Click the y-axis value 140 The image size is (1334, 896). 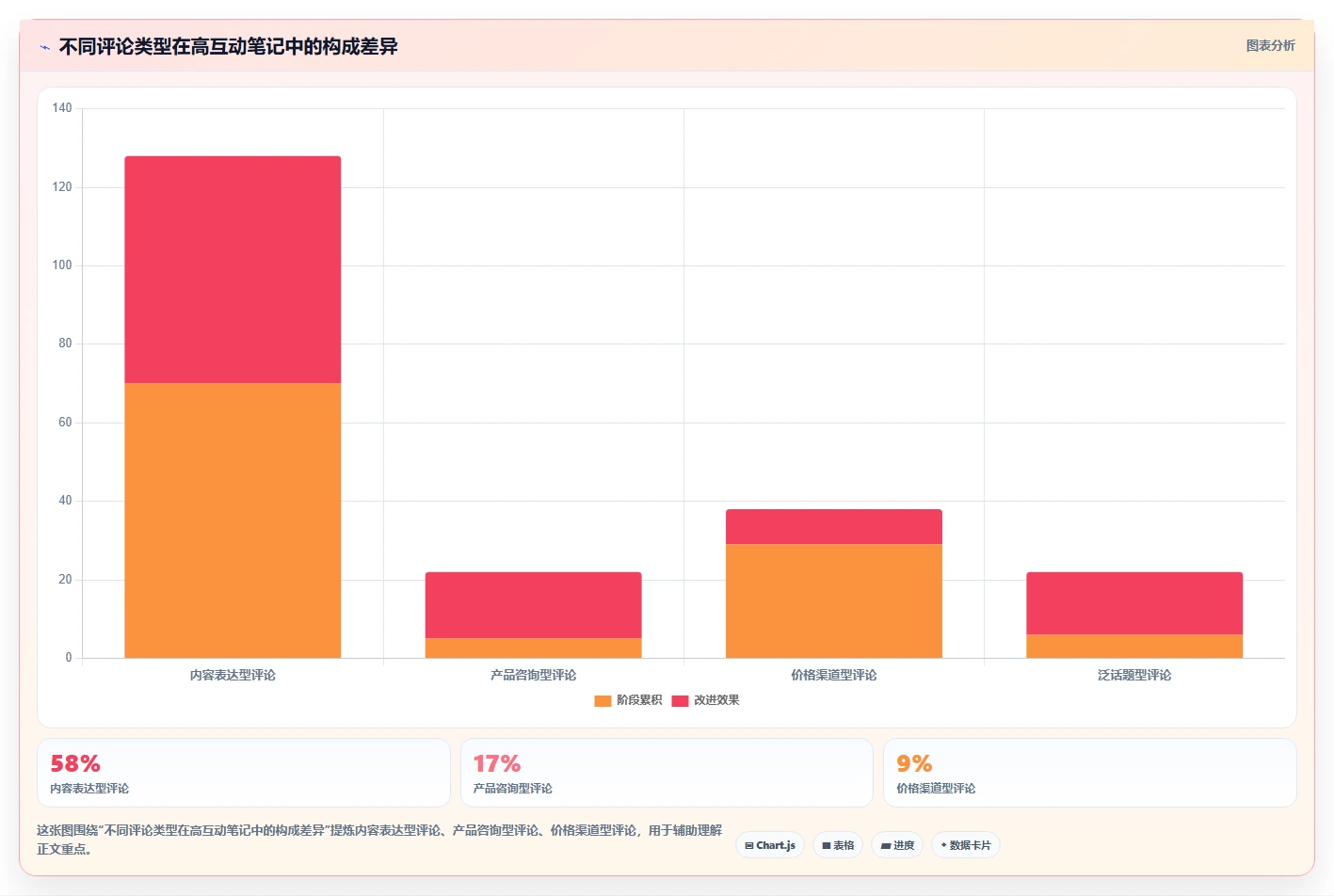(62, 108)
